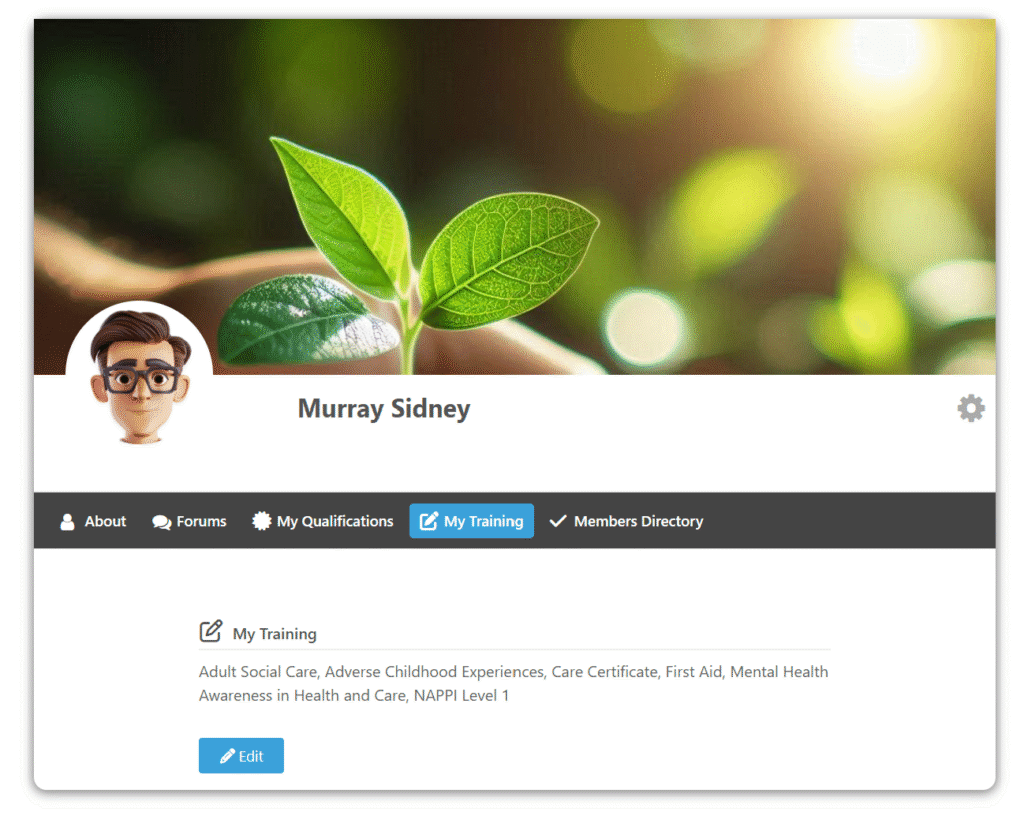1024x816 pixels.
Task: Click the edit icon beside the My Training heading
Action: click(211, 631)
